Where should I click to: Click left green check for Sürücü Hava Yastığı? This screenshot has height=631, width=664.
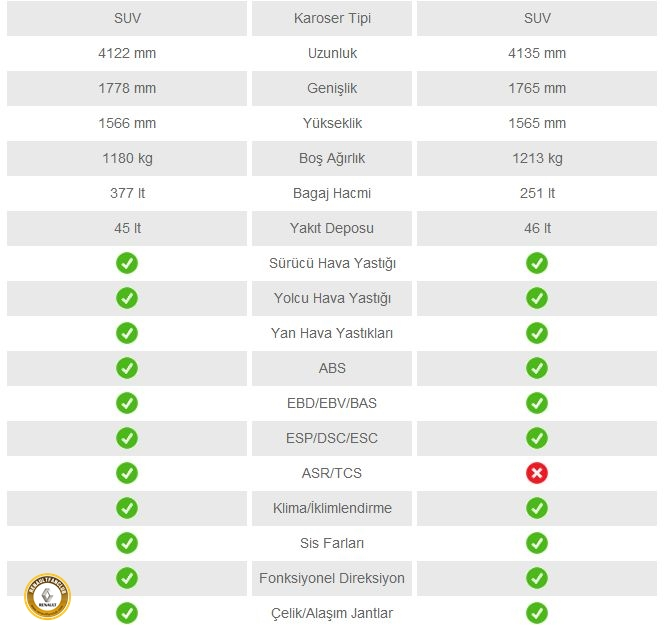[127, 263]
